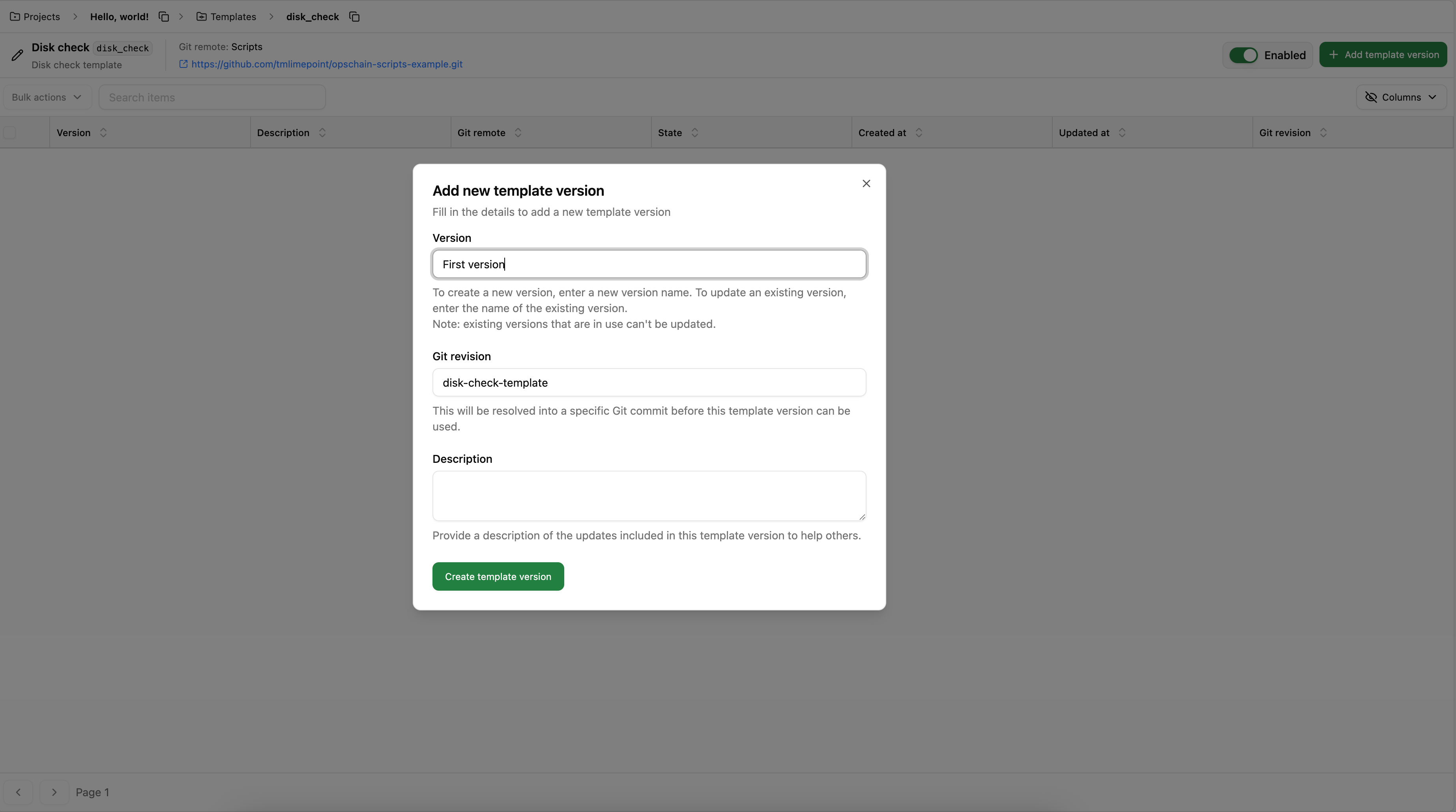
Task: Click the external link icon before the GitHub URL
Action: [x=183, y=64]
